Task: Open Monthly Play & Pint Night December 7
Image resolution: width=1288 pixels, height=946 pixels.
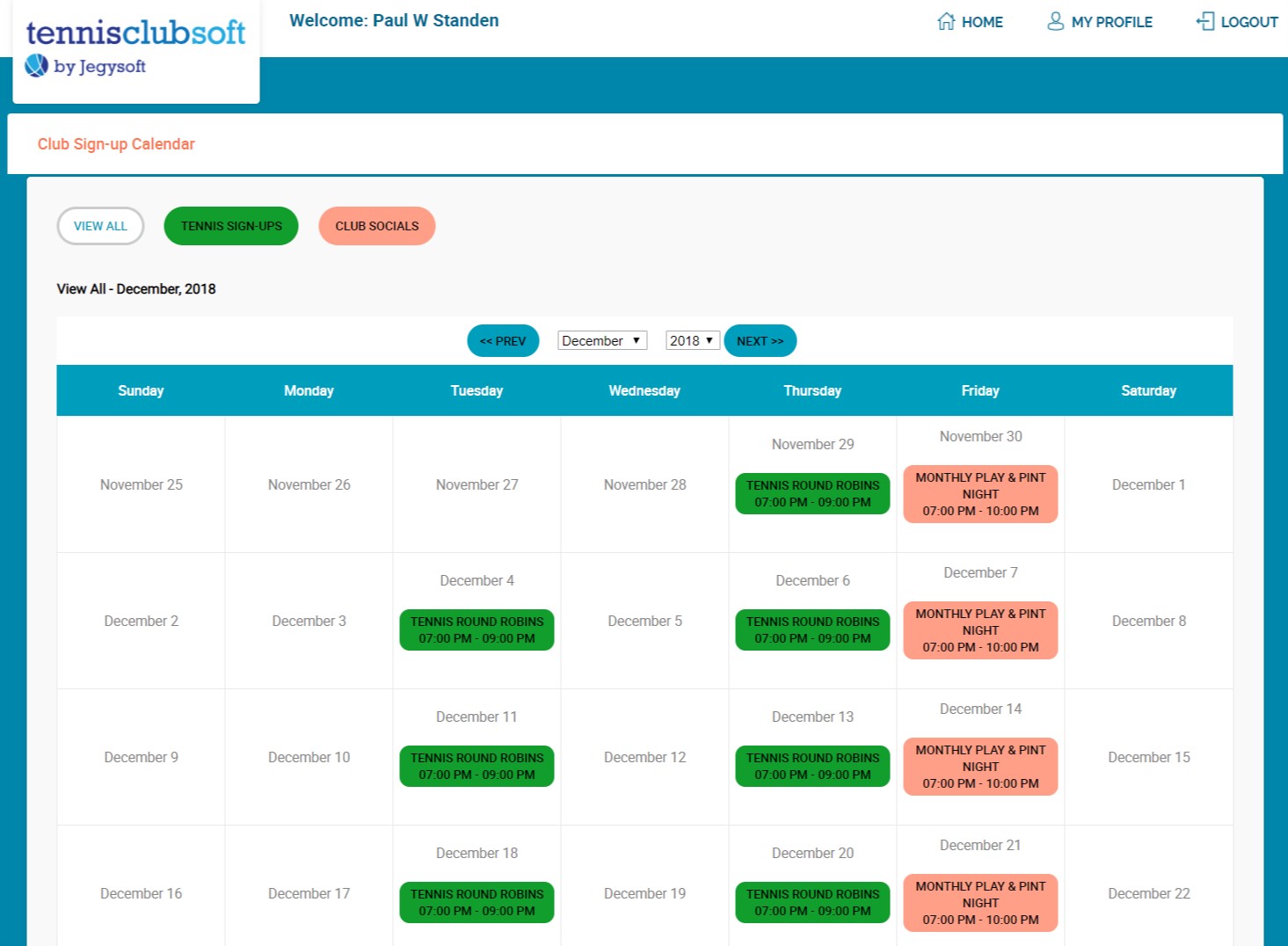Action: tap(980, 630)
